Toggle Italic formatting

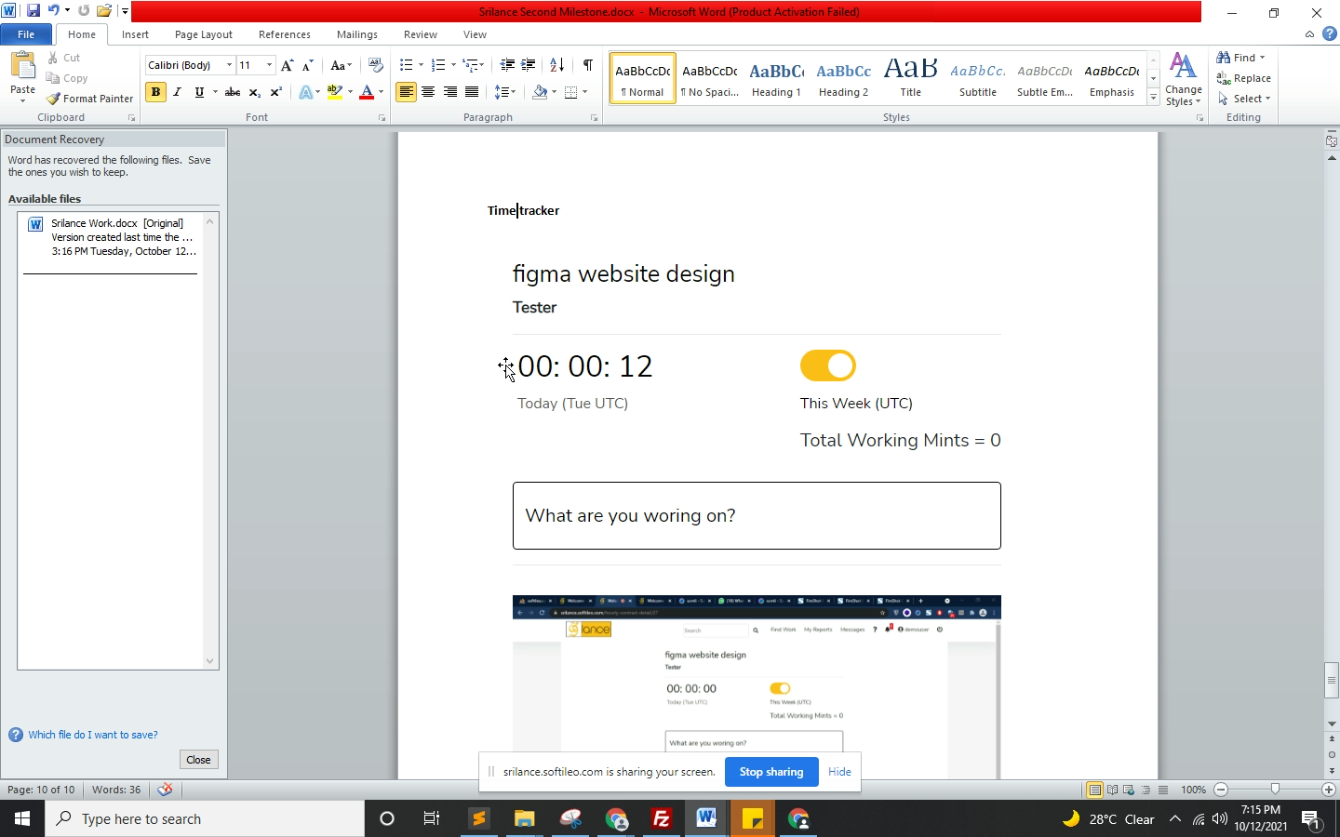click(x=177, y=92)
